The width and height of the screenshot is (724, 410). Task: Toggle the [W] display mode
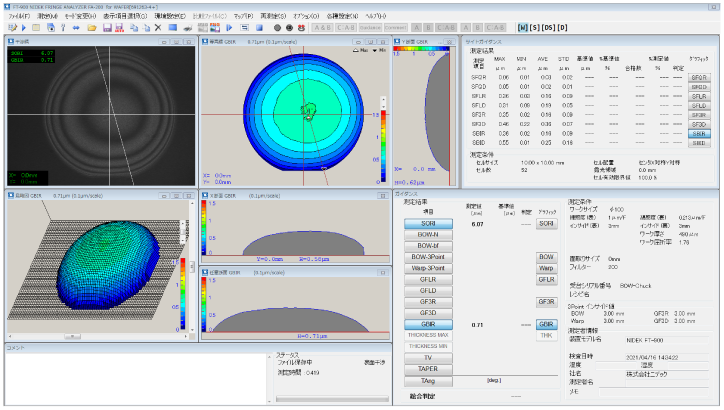[x=522, y=28]
